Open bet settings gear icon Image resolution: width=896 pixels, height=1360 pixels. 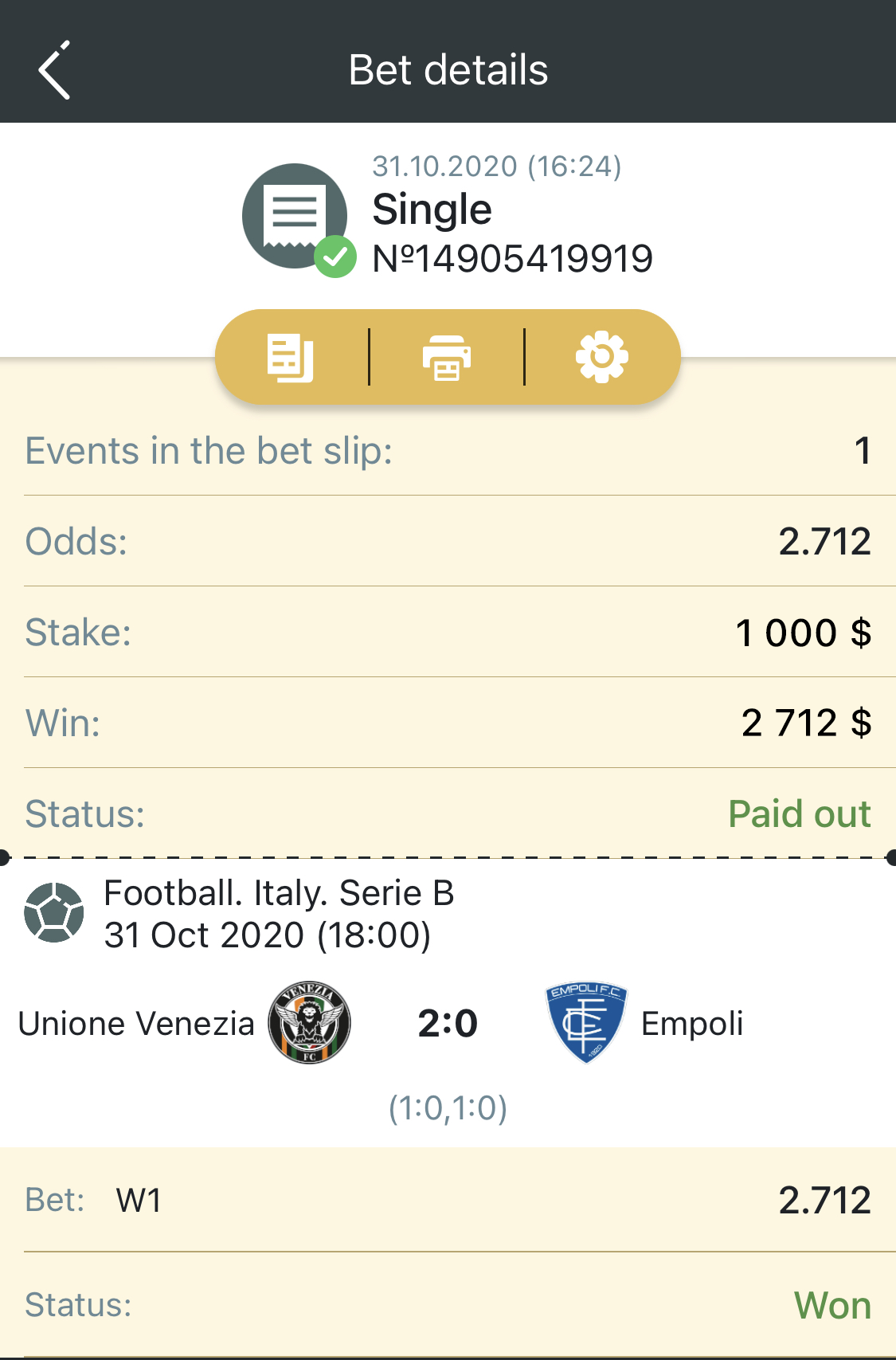pyautogui.click(x=602, y=357)
